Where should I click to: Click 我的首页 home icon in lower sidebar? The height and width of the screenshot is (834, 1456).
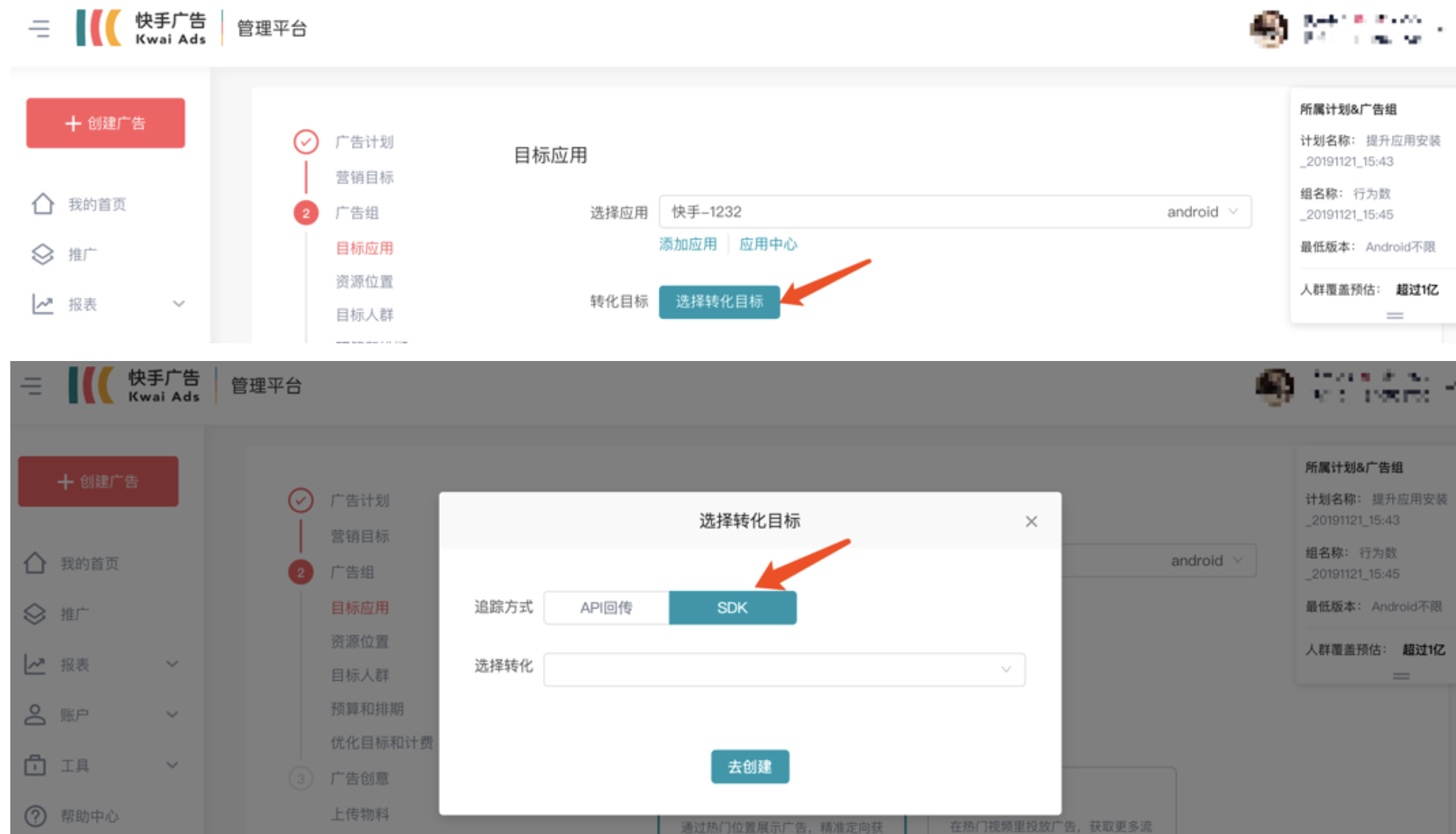[x=35, y=564]
